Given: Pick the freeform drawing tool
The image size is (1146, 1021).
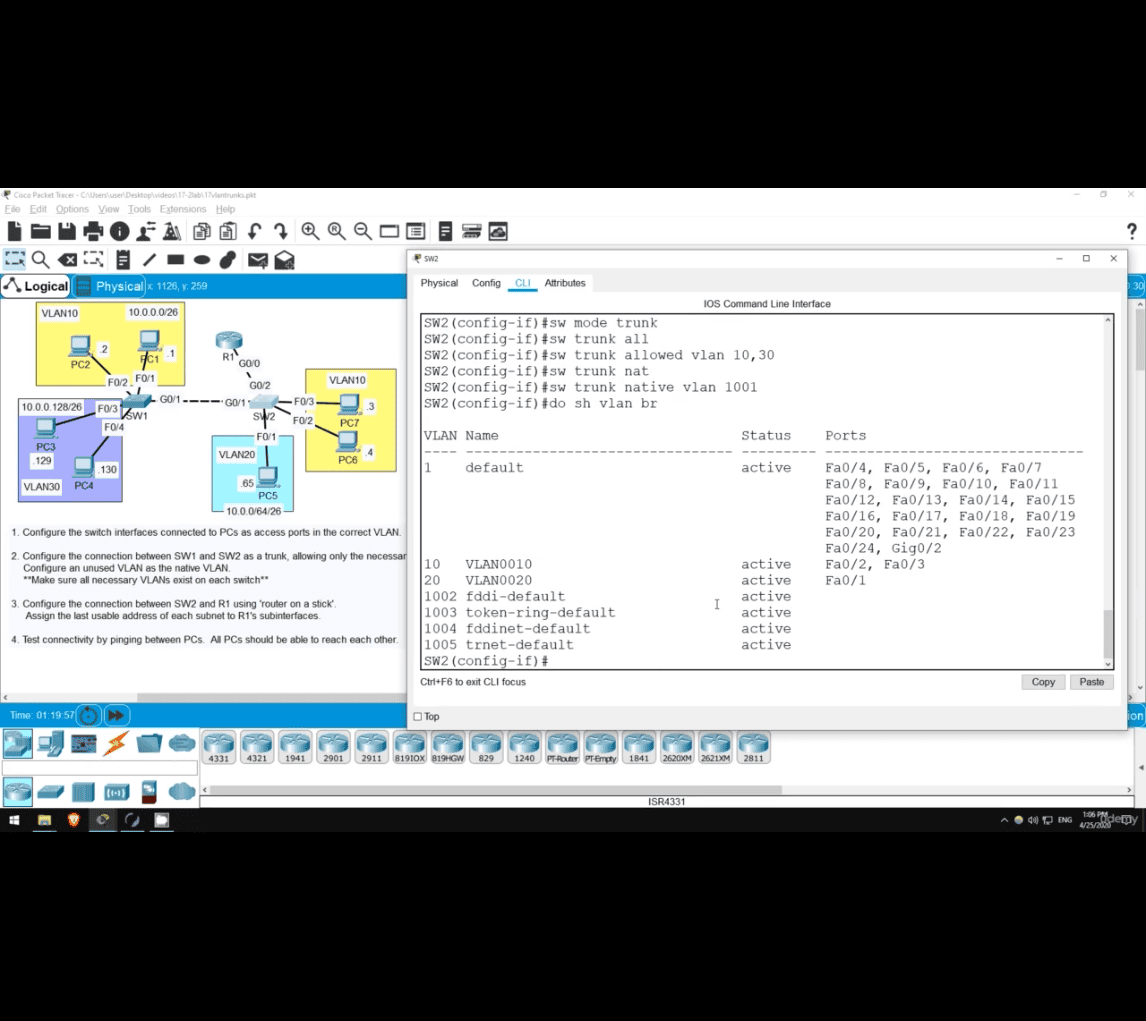Looking at the screenshot, I should coord(228,259).
